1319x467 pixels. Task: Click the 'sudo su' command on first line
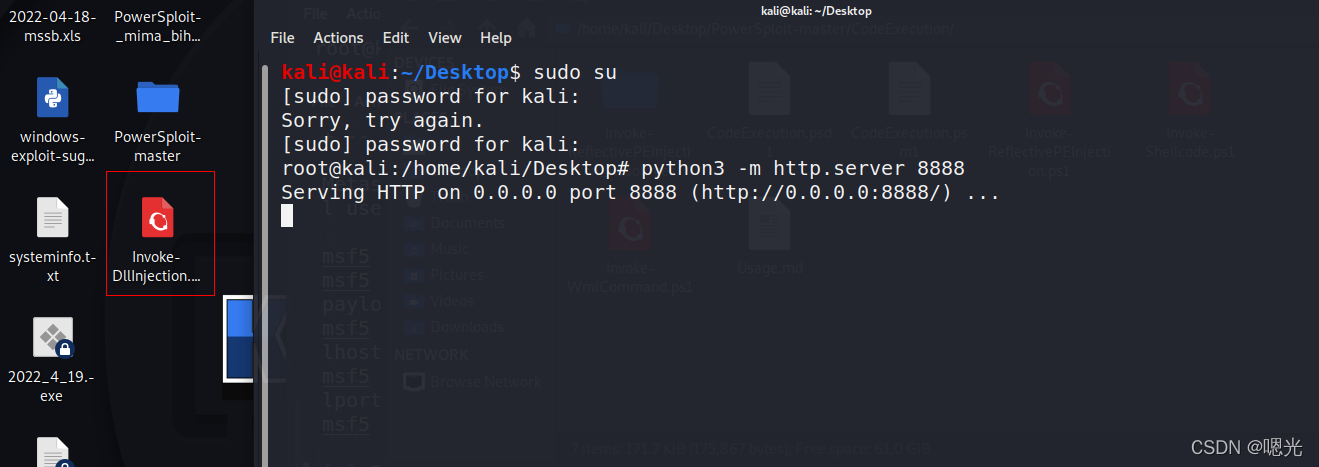click(575, 72)
